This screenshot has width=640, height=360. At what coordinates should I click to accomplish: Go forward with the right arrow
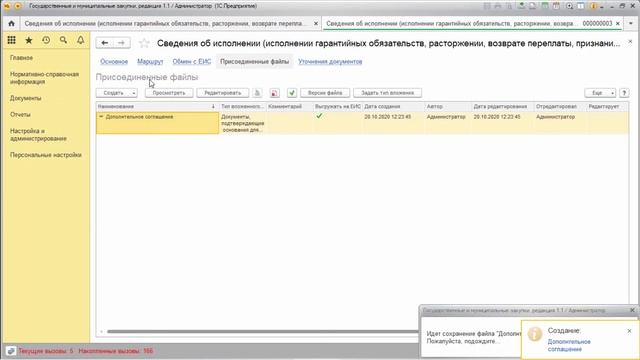tap(122, 43)
